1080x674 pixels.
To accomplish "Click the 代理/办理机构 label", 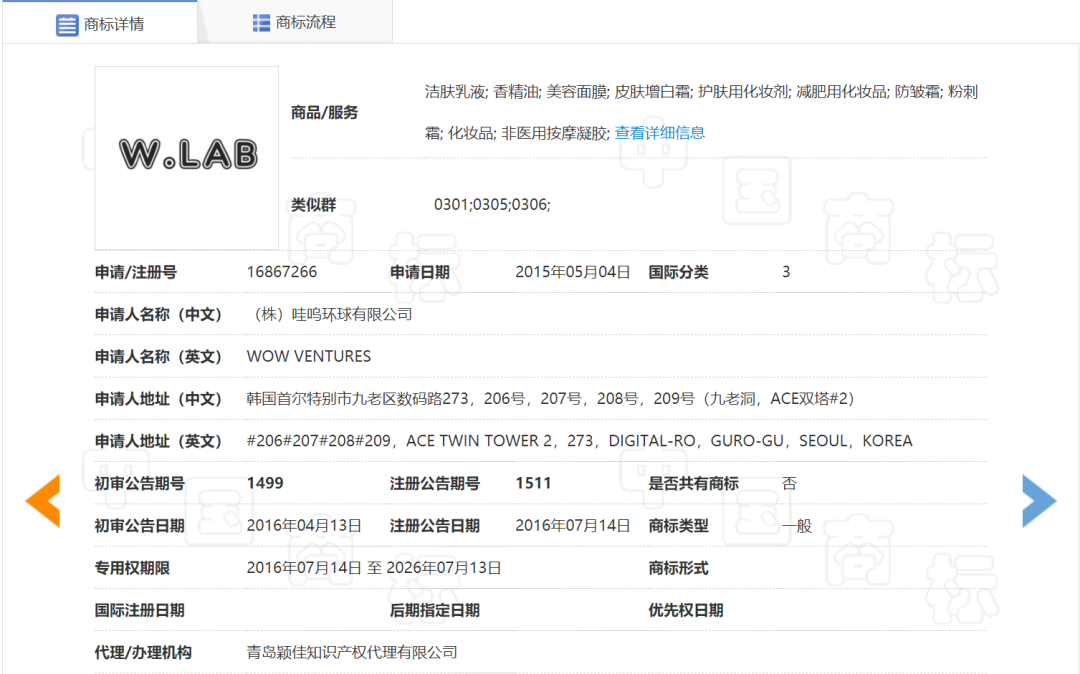I will pyautogui.click(x=143, y=652).
